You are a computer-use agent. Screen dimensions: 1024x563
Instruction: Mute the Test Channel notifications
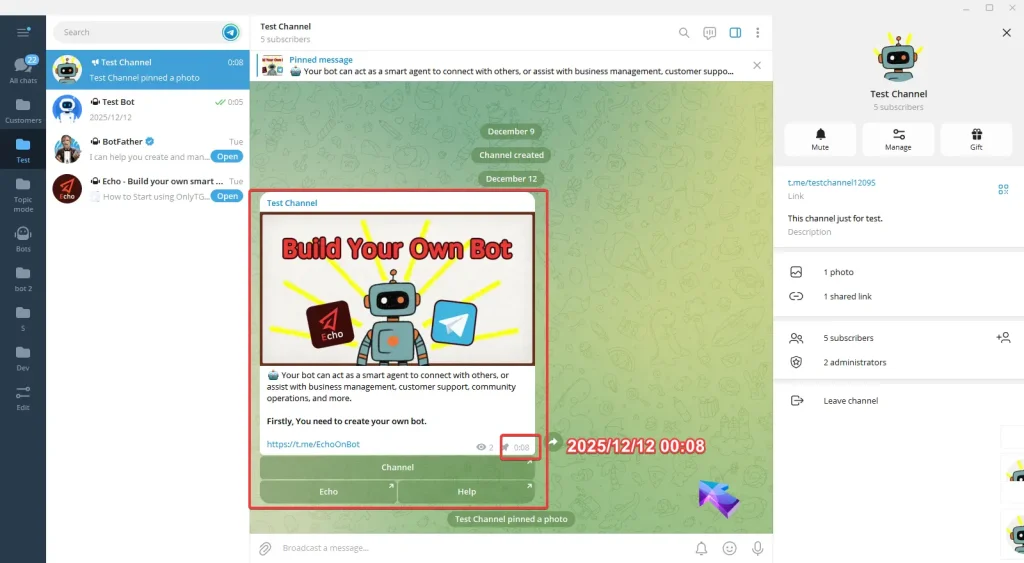coord(820,139)
